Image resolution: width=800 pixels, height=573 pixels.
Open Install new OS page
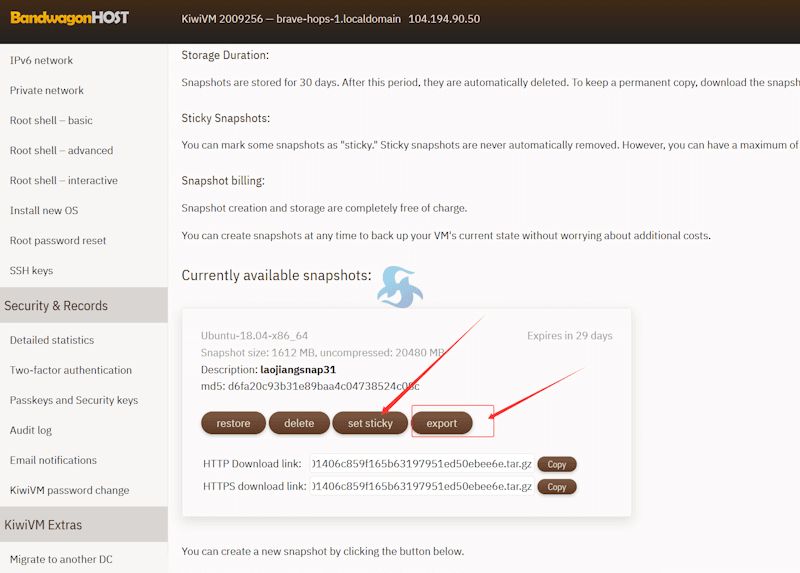click(44, 211)
